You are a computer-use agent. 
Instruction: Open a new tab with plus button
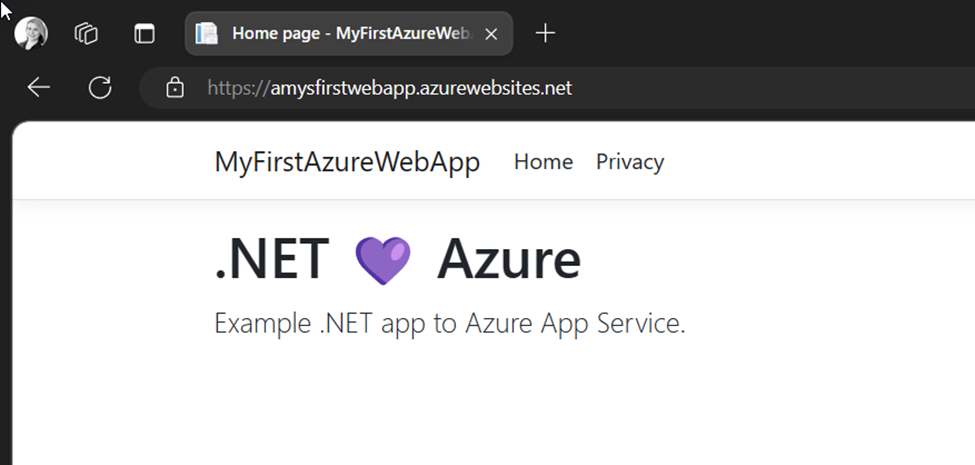(545, 34)
